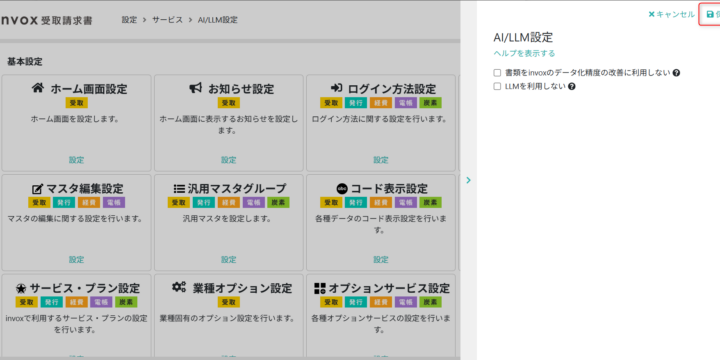Click the grid icon beside オプションサービス設定
This screenshot has height=360, width=720.
320,288
